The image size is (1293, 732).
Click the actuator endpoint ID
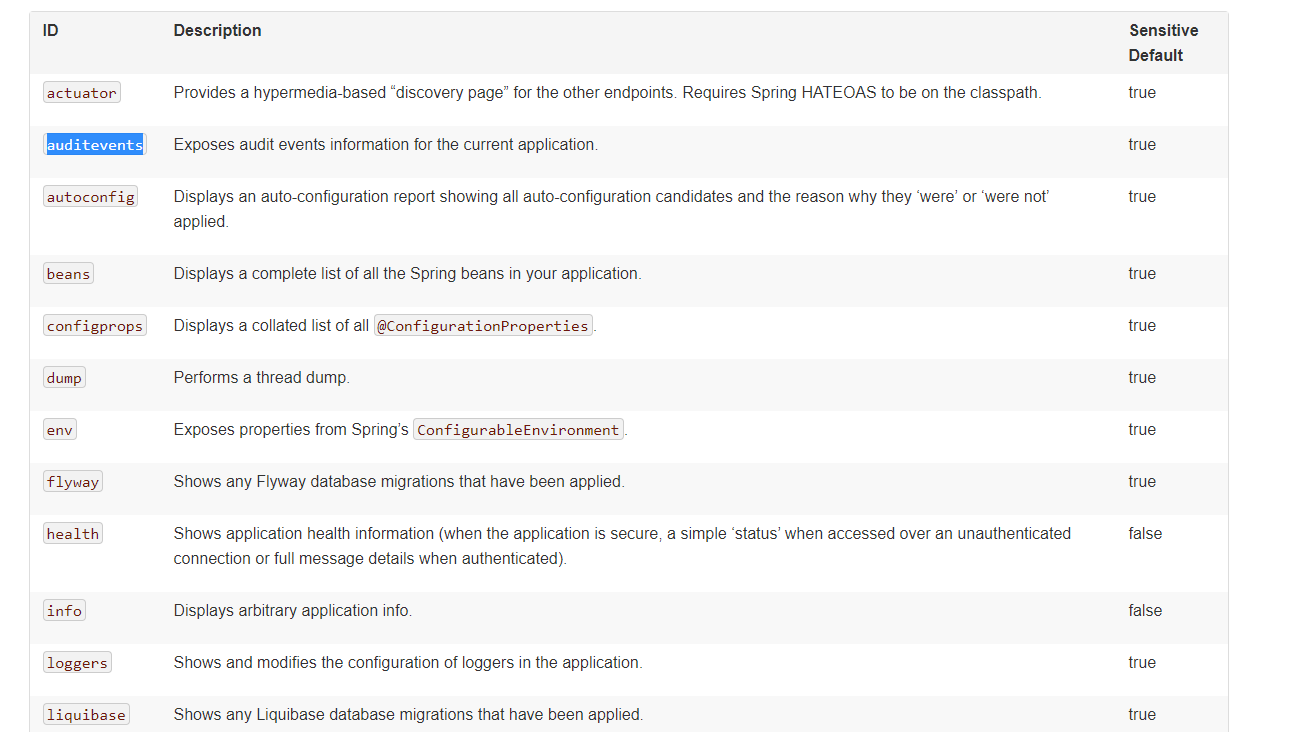tap(82, 93)
